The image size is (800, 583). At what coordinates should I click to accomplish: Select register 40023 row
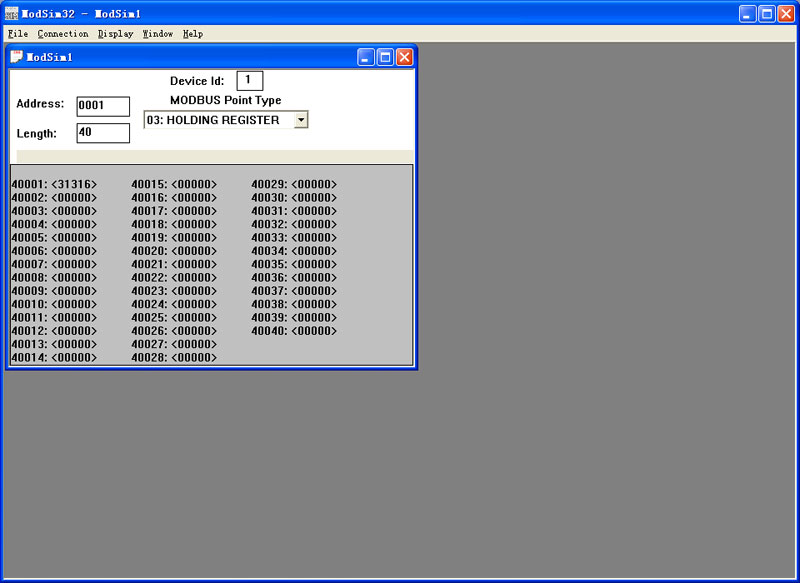tap(174, 290)
